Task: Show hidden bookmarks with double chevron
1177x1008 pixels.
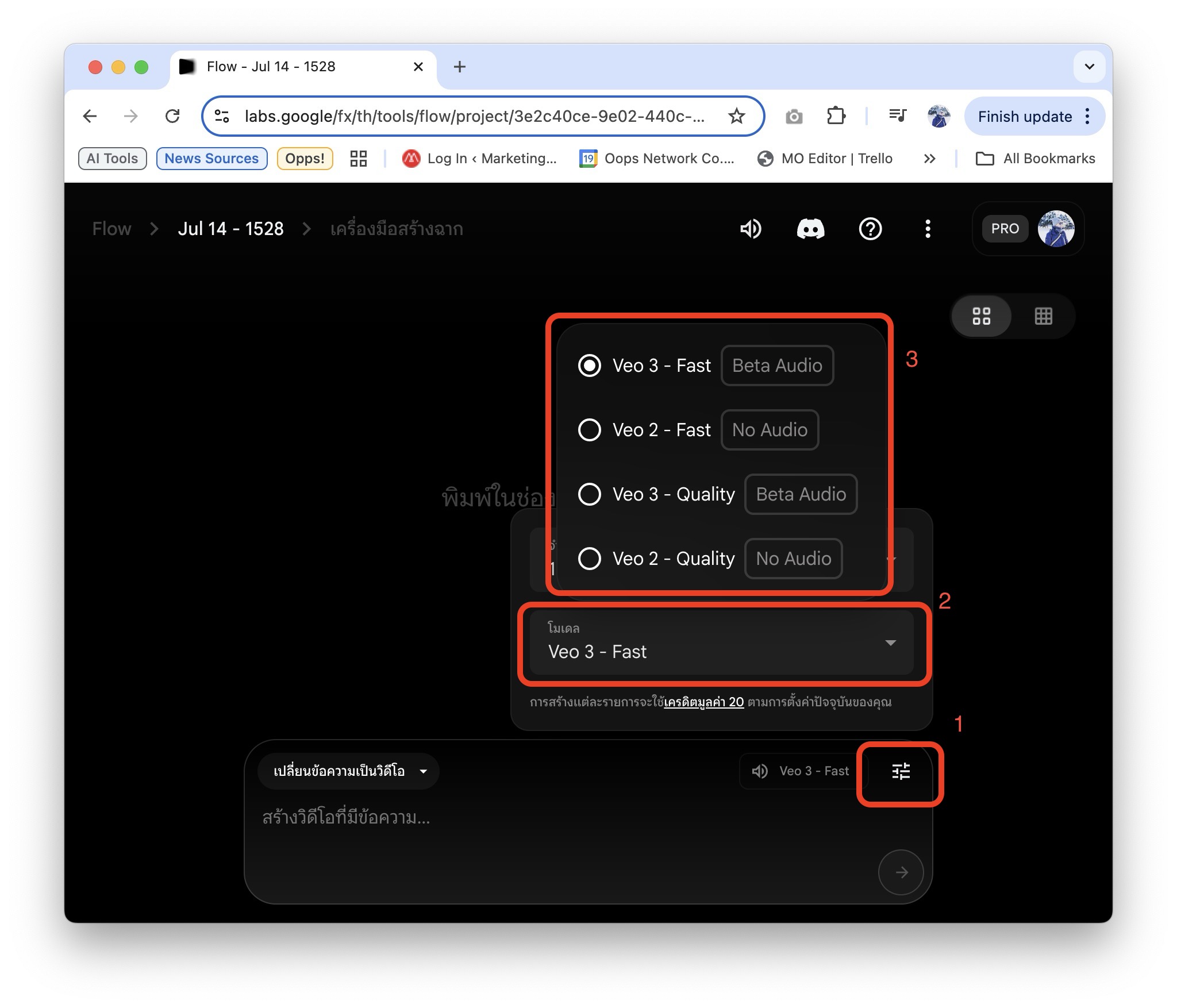Action: [x=929, y=159]
